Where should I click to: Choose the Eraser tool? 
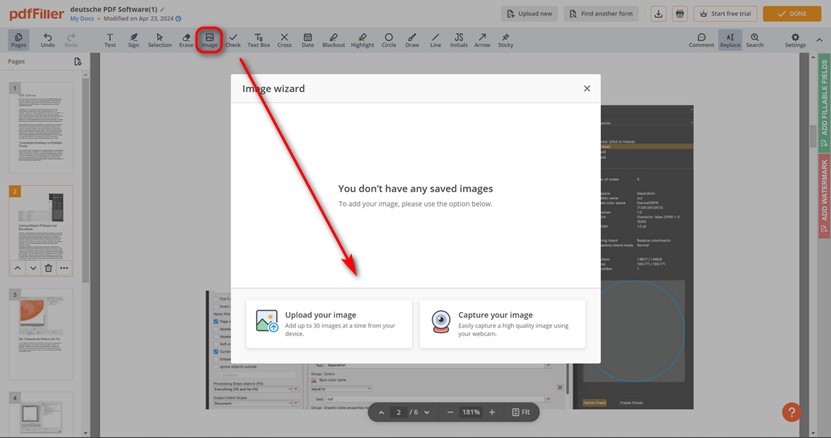186,40
